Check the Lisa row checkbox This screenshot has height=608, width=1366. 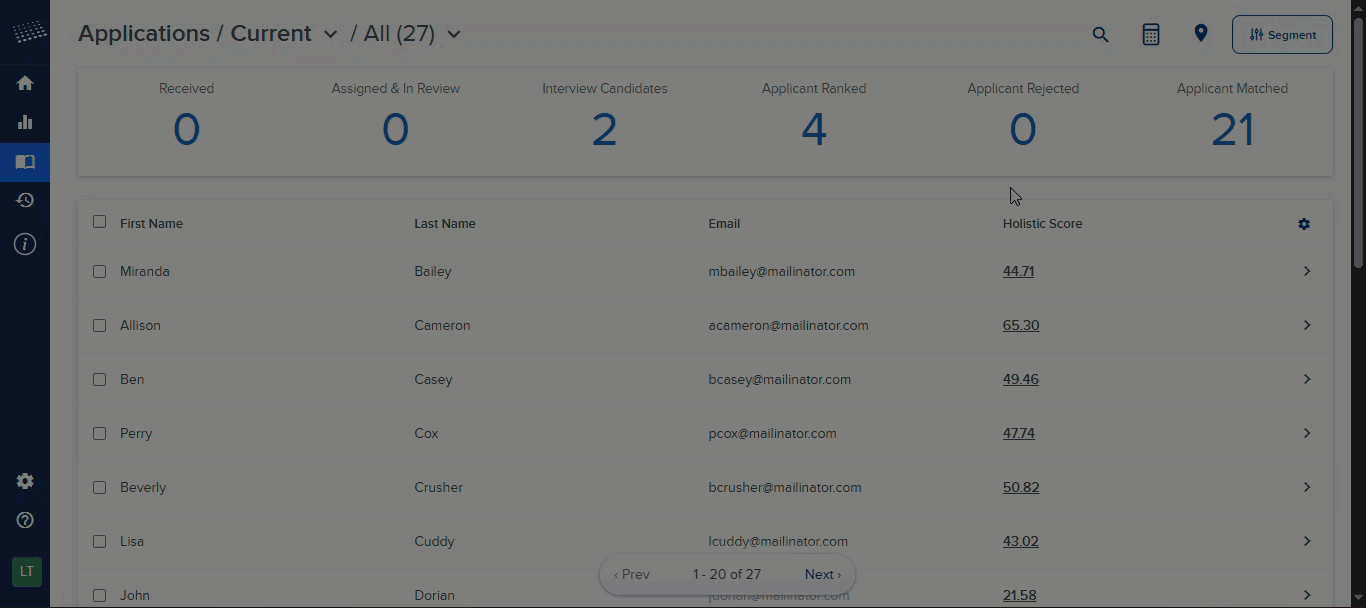pos(99,541)
